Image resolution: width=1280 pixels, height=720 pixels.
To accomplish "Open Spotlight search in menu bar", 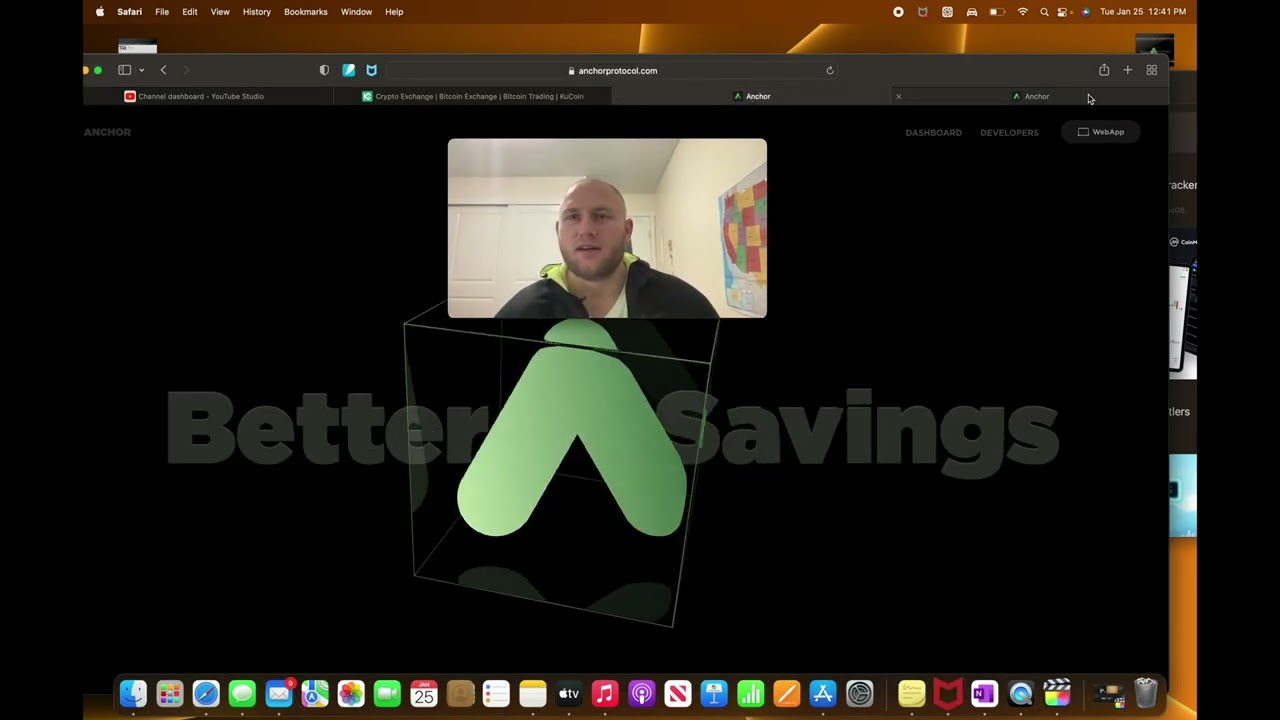I will pos(1044,12).
